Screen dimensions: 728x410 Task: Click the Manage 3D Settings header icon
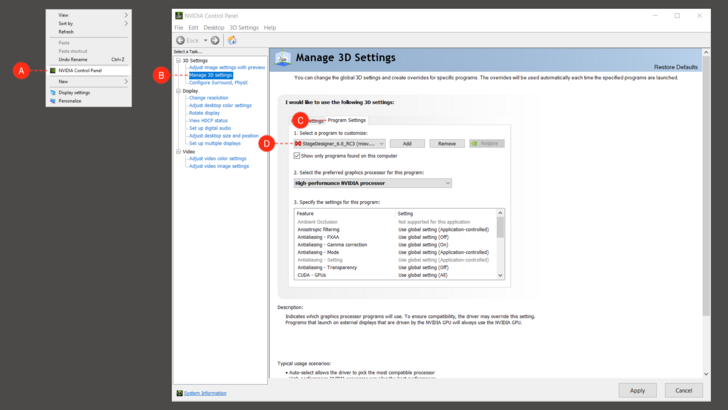click(282, 59)
